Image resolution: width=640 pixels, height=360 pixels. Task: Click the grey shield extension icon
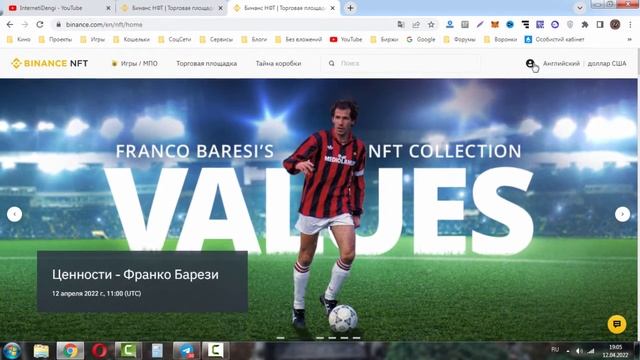click(x=570, y=24)
